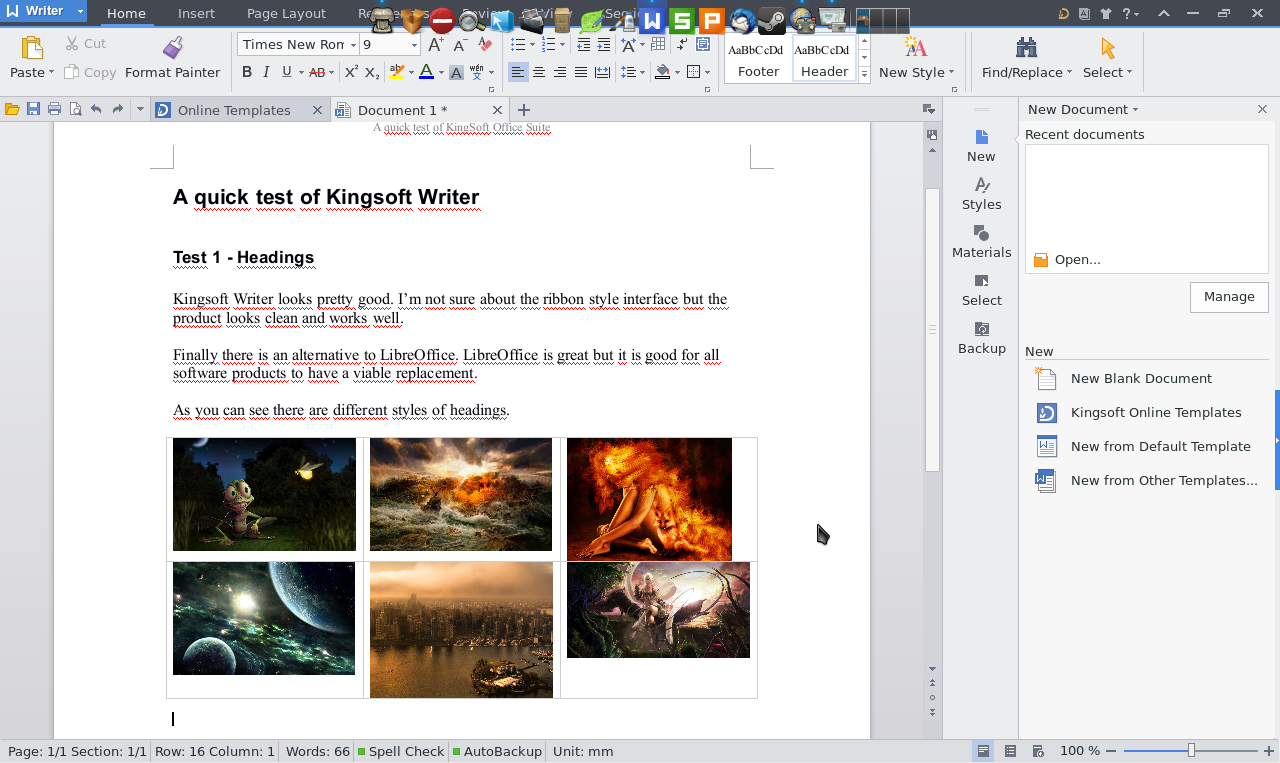Click the Open... link in Recent documents
Screen dimensions: 1280x763
coord(1077,260)
